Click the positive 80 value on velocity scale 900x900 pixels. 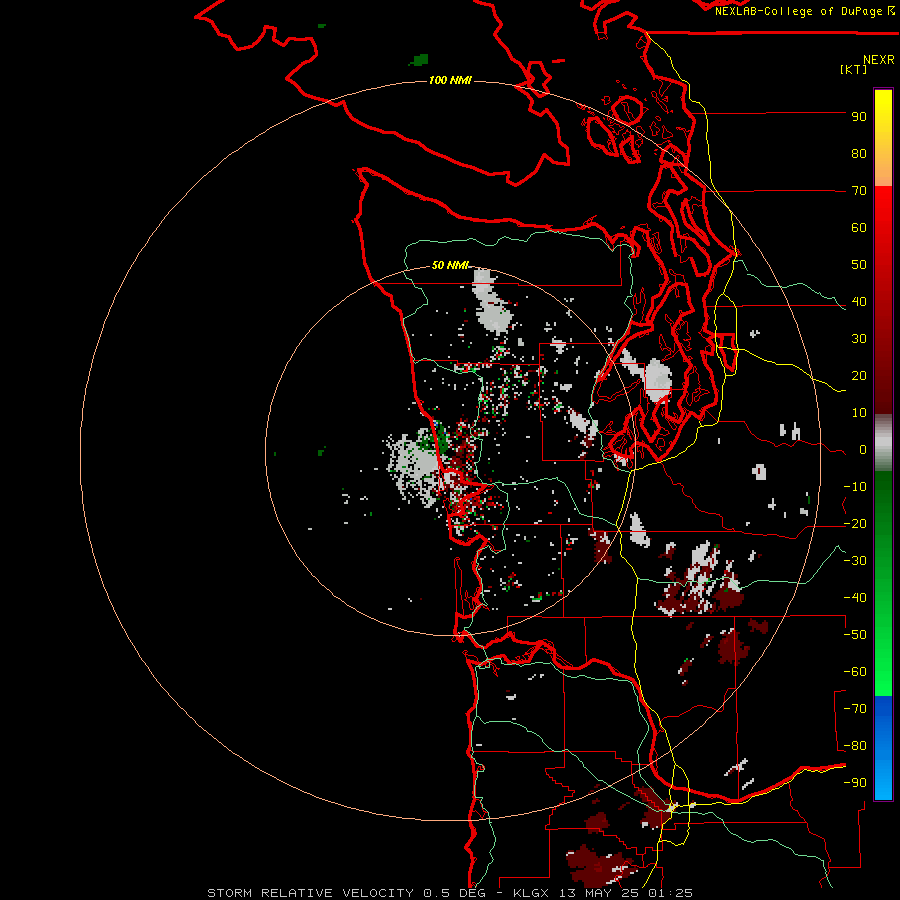859,154
